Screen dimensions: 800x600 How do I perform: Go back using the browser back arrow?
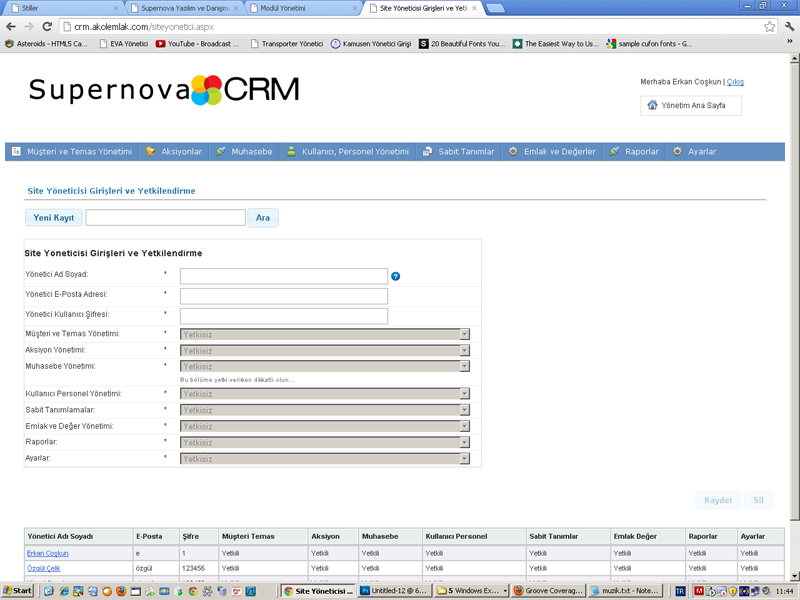coord(11,27)
